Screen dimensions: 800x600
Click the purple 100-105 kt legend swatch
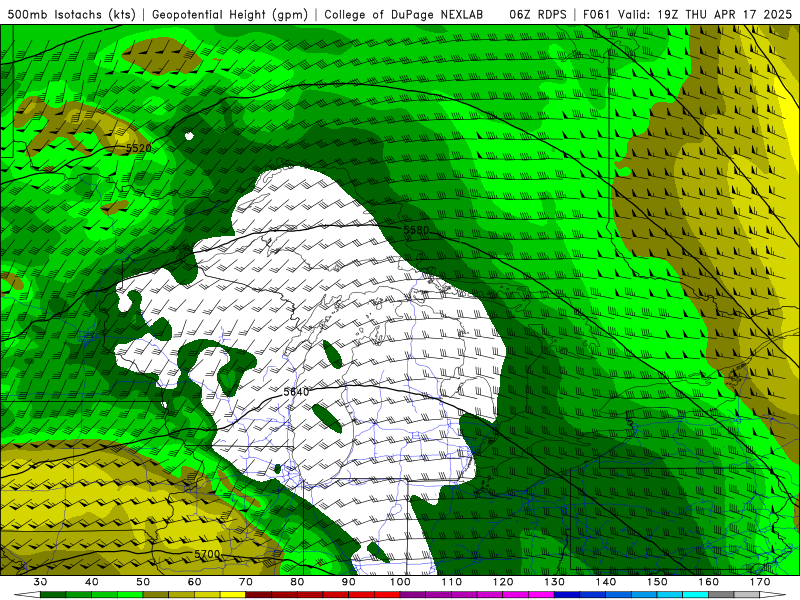click(x=413, y=595)
